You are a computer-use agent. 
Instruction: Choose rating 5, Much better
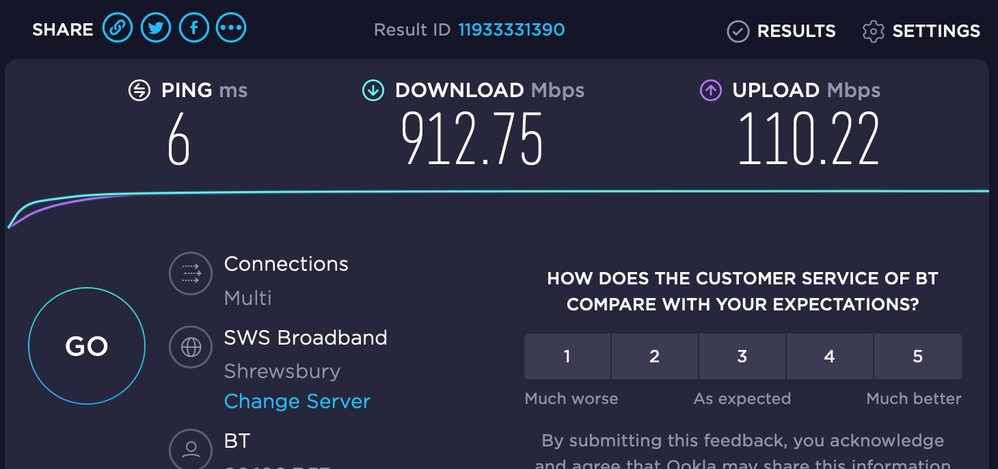(917, 357)
